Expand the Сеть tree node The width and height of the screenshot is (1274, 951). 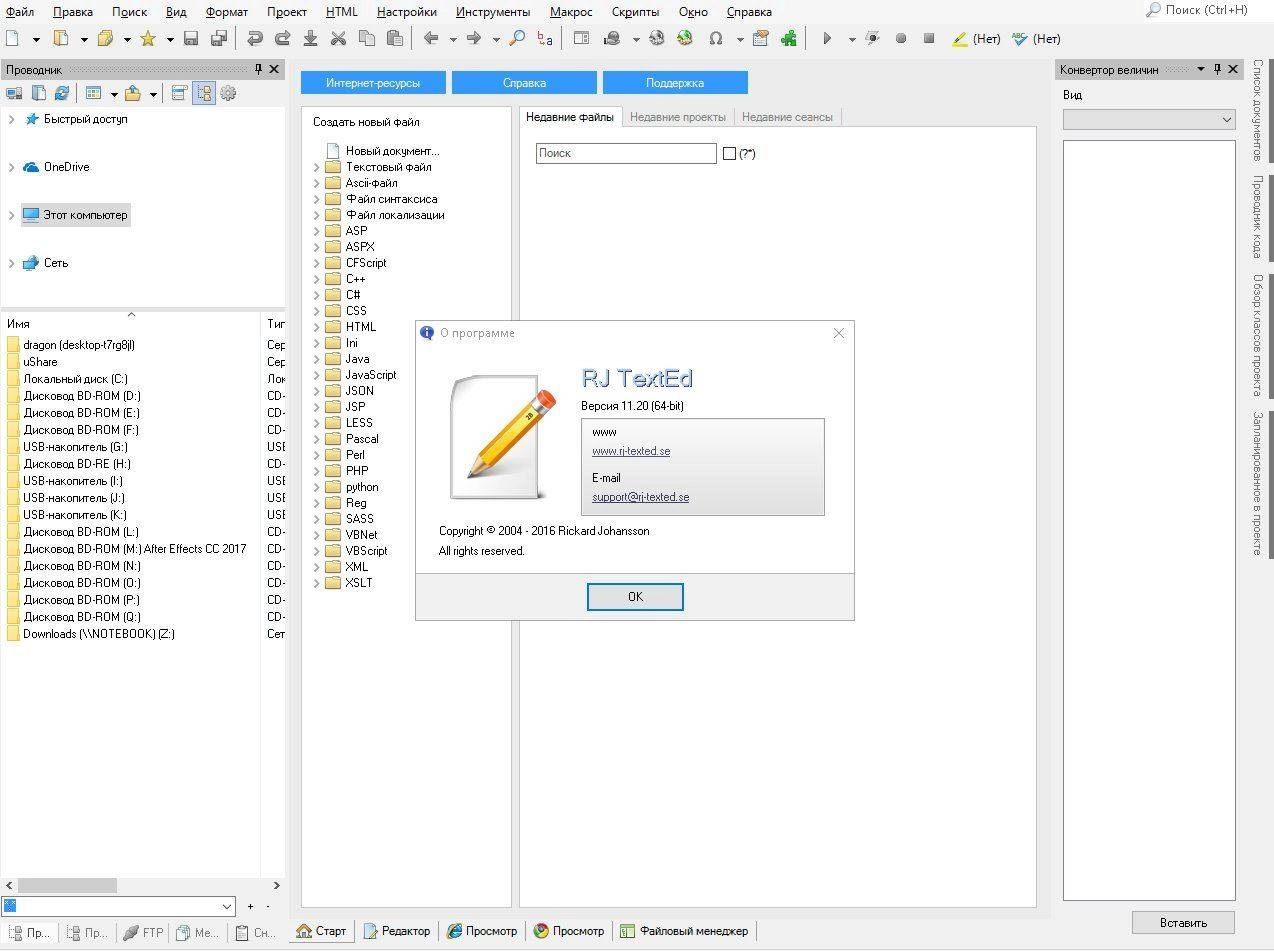pos(11,263)
